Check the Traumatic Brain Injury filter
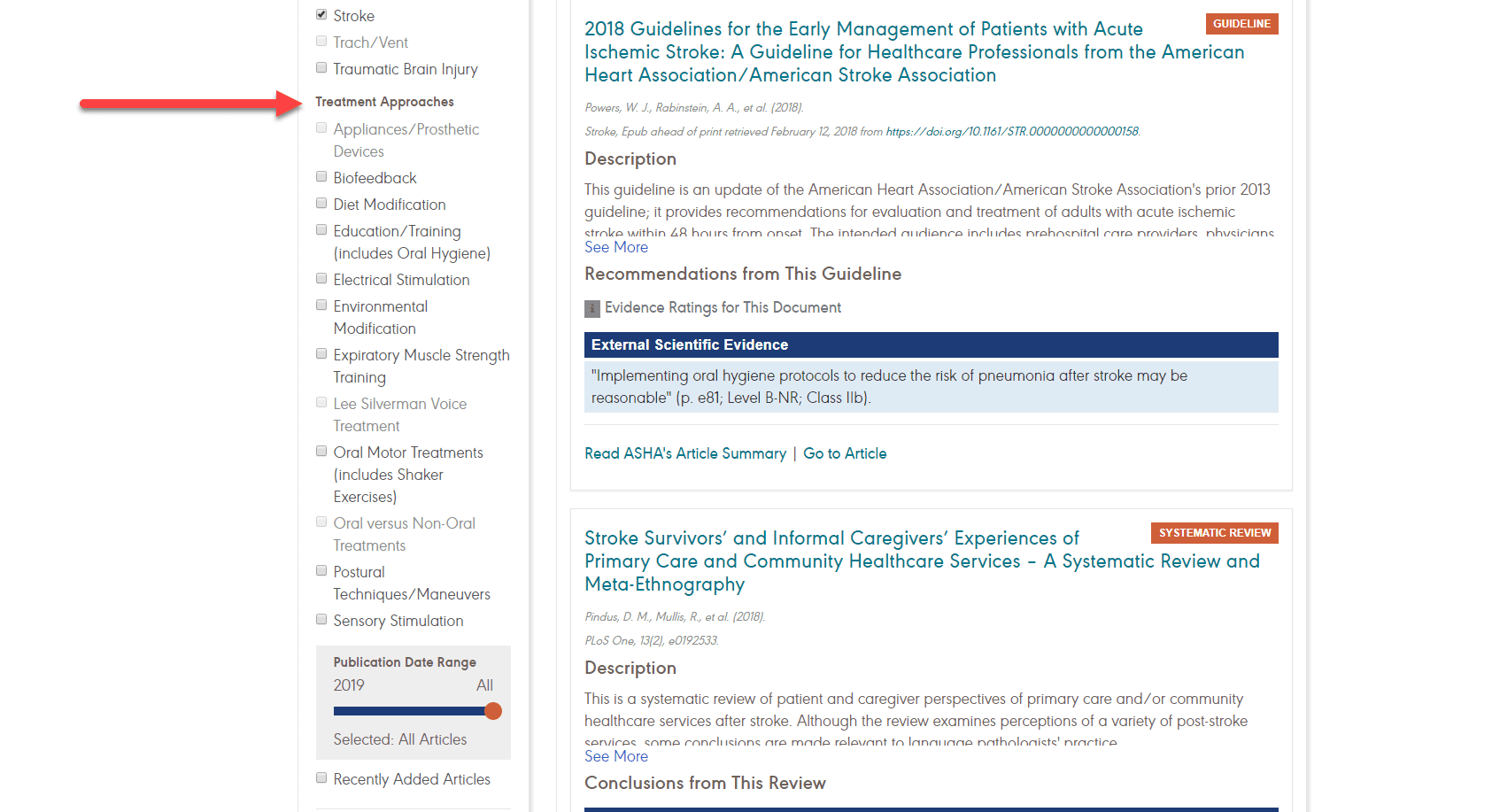The image size is (1492, 812). (x=321, y=68)
